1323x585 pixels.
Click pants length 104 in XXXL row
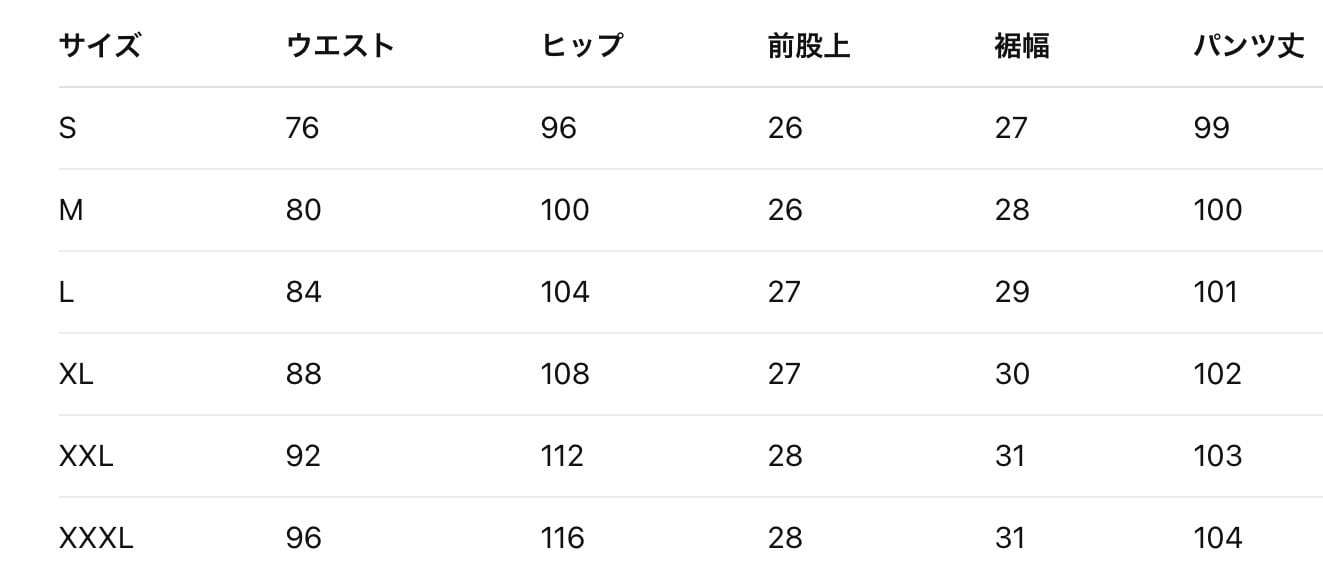(1217, 538)
